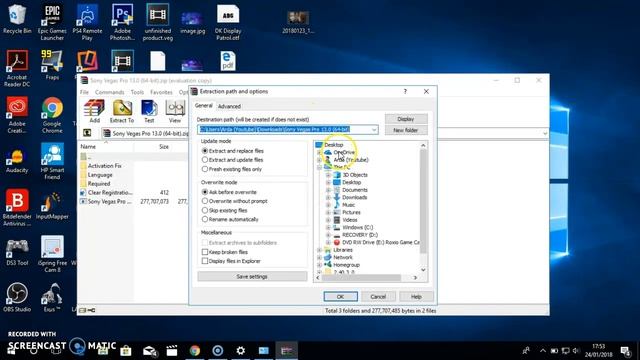Select Overwrite without prompt option

[x=235, y=201]
